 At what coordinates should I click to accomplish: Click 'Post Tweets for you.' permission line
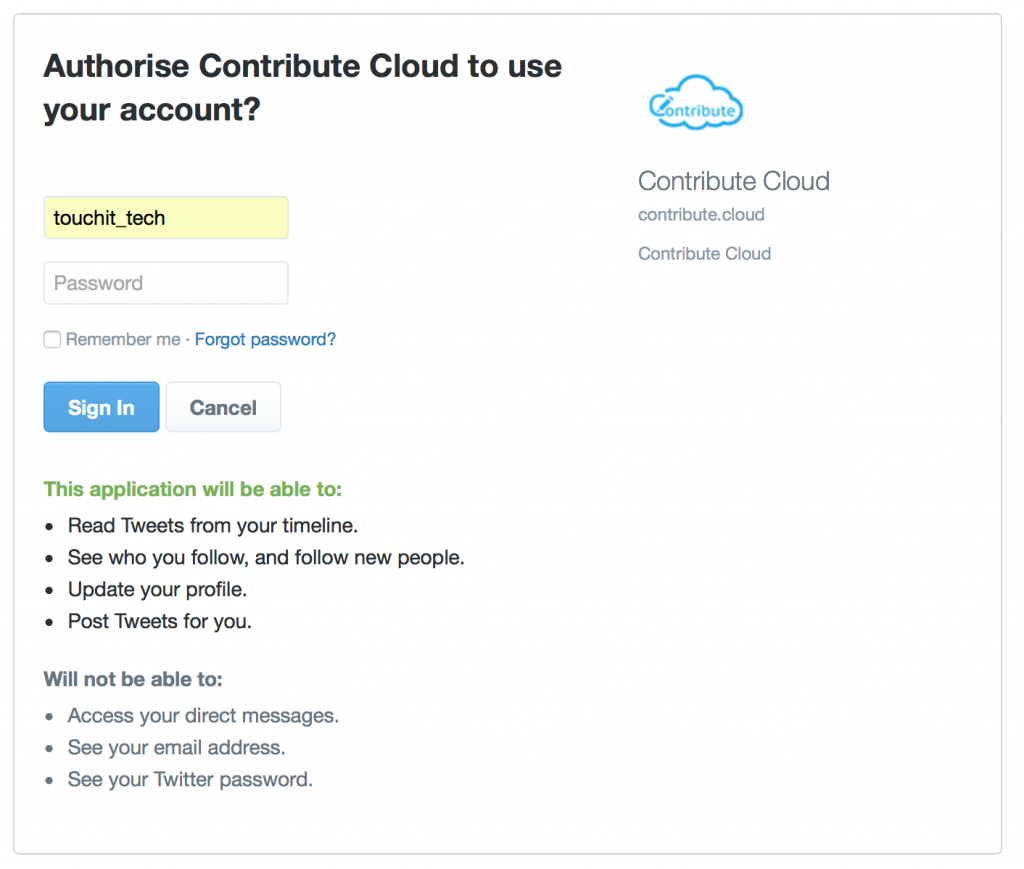(160, 622)
